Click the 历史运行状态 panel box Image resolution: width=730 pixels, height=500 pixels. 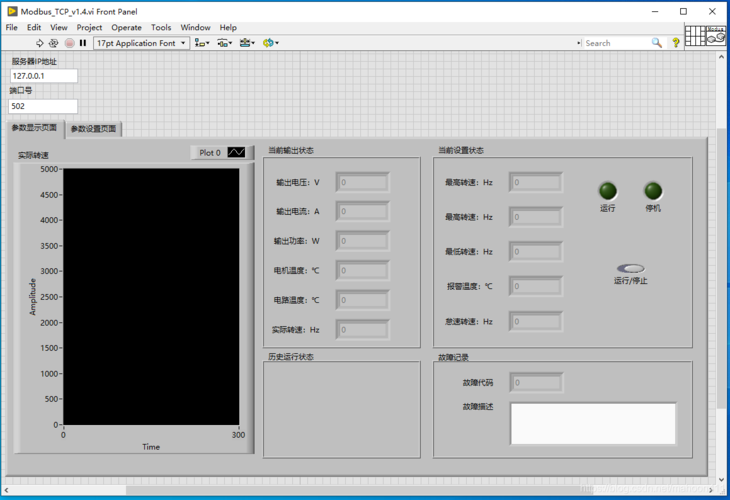coord(342,410)
